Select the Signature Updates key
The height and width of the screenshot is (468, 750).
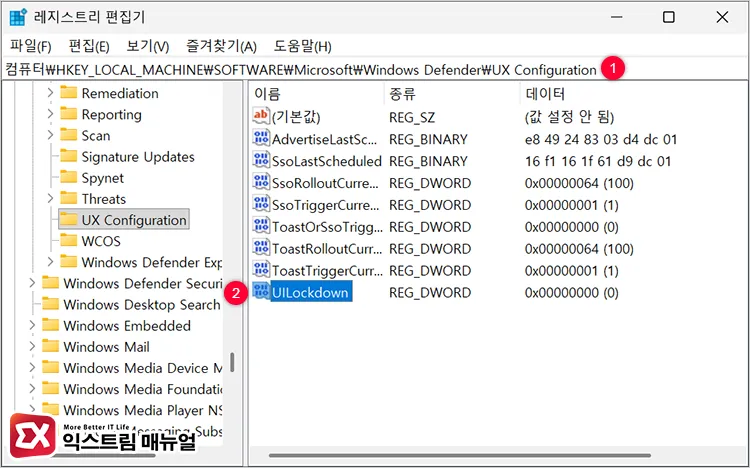click(138, 156)
